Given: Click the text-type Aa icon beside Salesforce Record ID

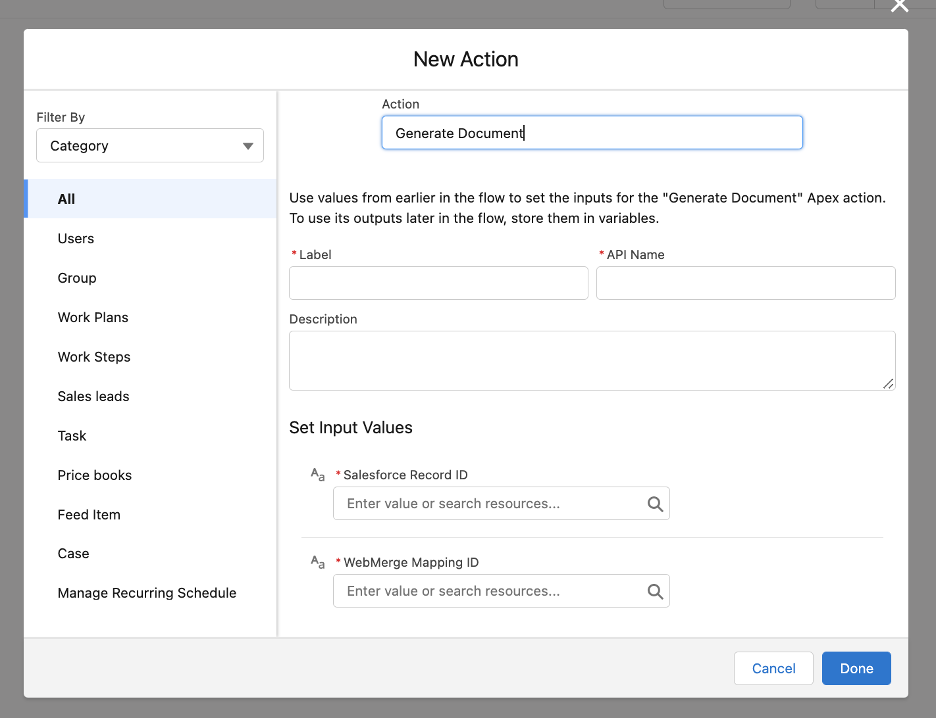Looking at the screenshot, I should 317,475.
